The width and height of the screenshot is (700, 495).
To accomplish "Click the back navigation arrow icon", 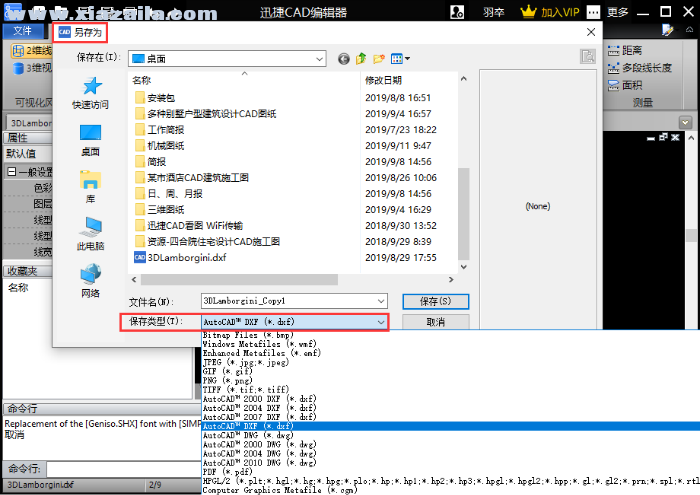I will (x=343, y=59).
